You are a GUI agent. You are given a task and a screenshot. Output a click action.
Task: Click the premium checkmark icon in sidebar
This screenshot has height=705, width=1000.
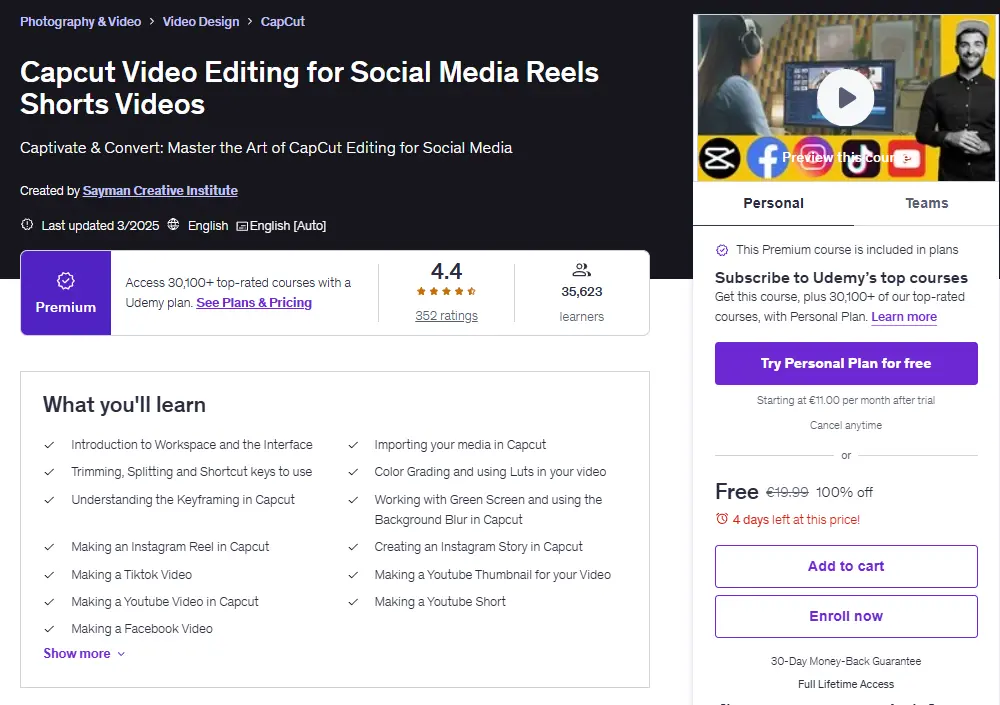(x=722, y=250)
